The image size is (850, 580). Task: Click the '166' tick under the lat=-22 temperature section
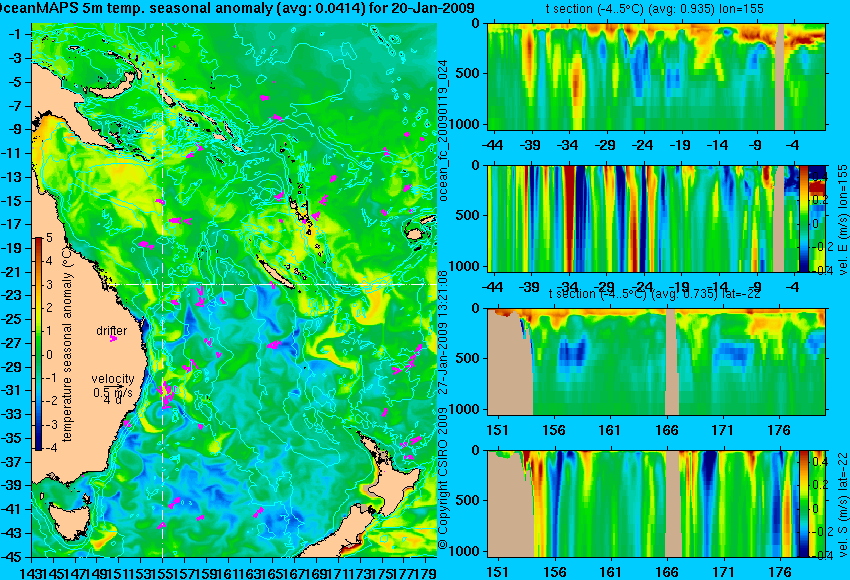pyautogui.click(x=666, y=430)
